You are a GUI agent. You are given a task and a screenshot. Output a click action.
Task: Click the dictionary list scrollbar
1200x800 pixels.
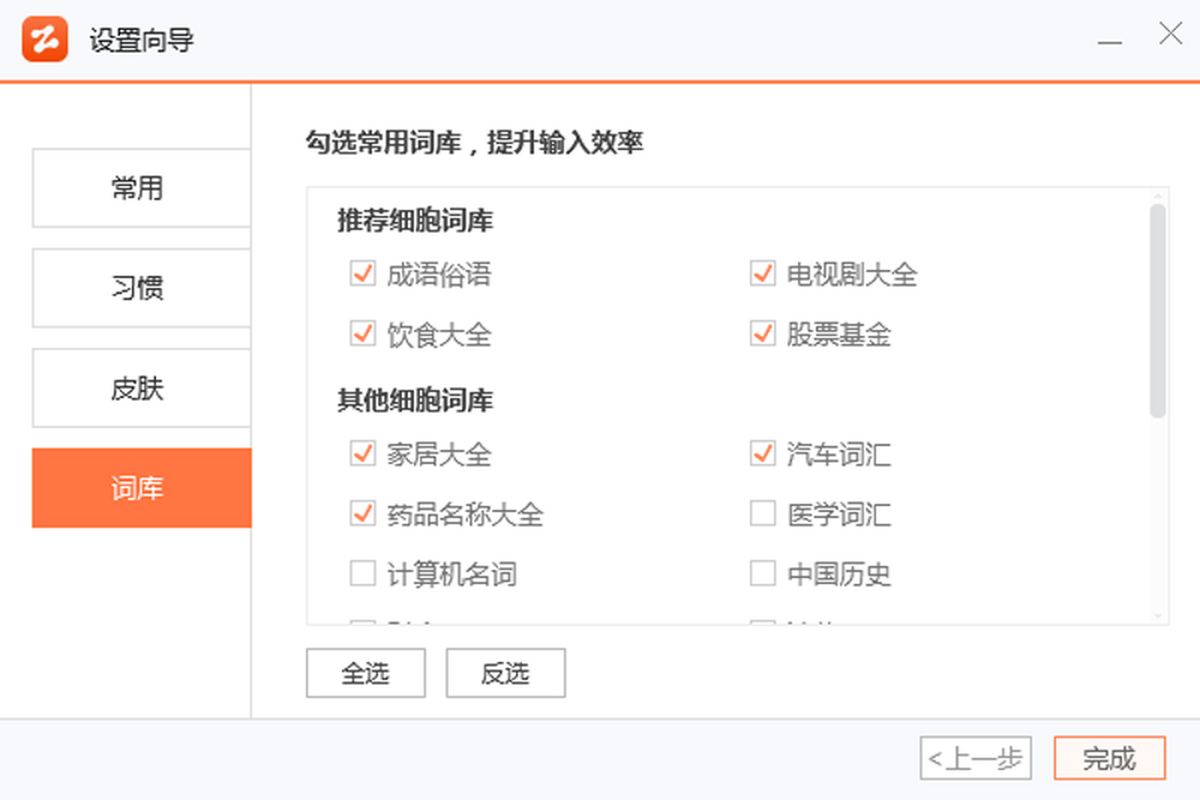1157,310
